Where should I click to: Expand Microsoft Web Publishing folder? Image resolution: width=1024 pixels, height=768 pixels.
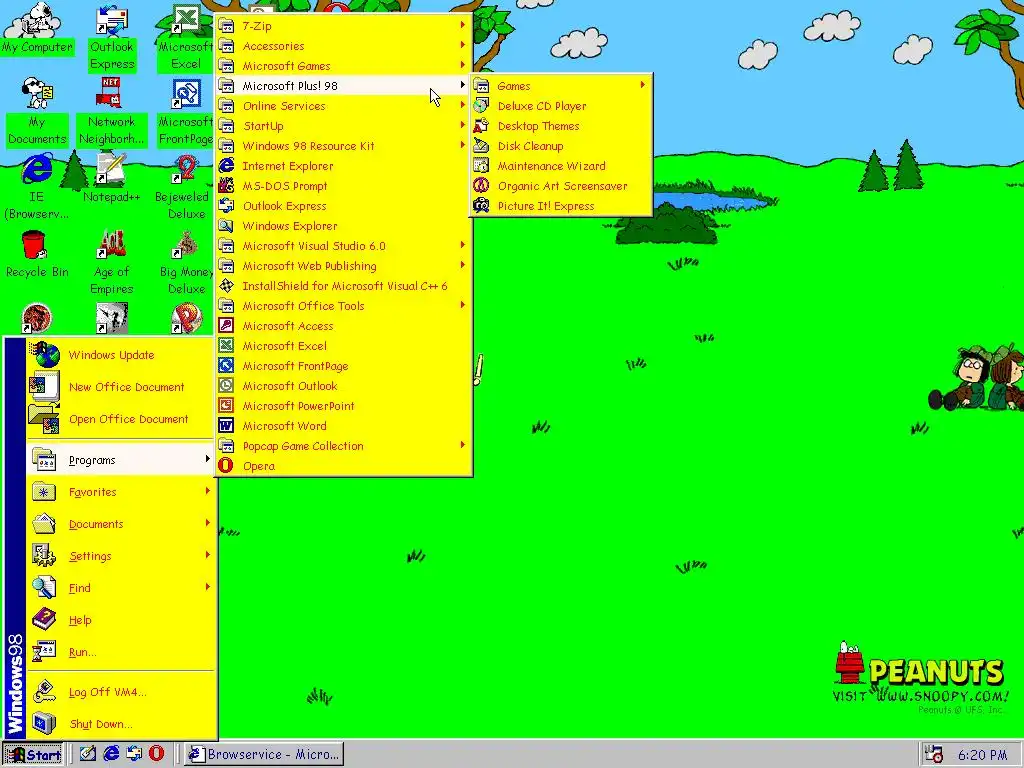344,266
